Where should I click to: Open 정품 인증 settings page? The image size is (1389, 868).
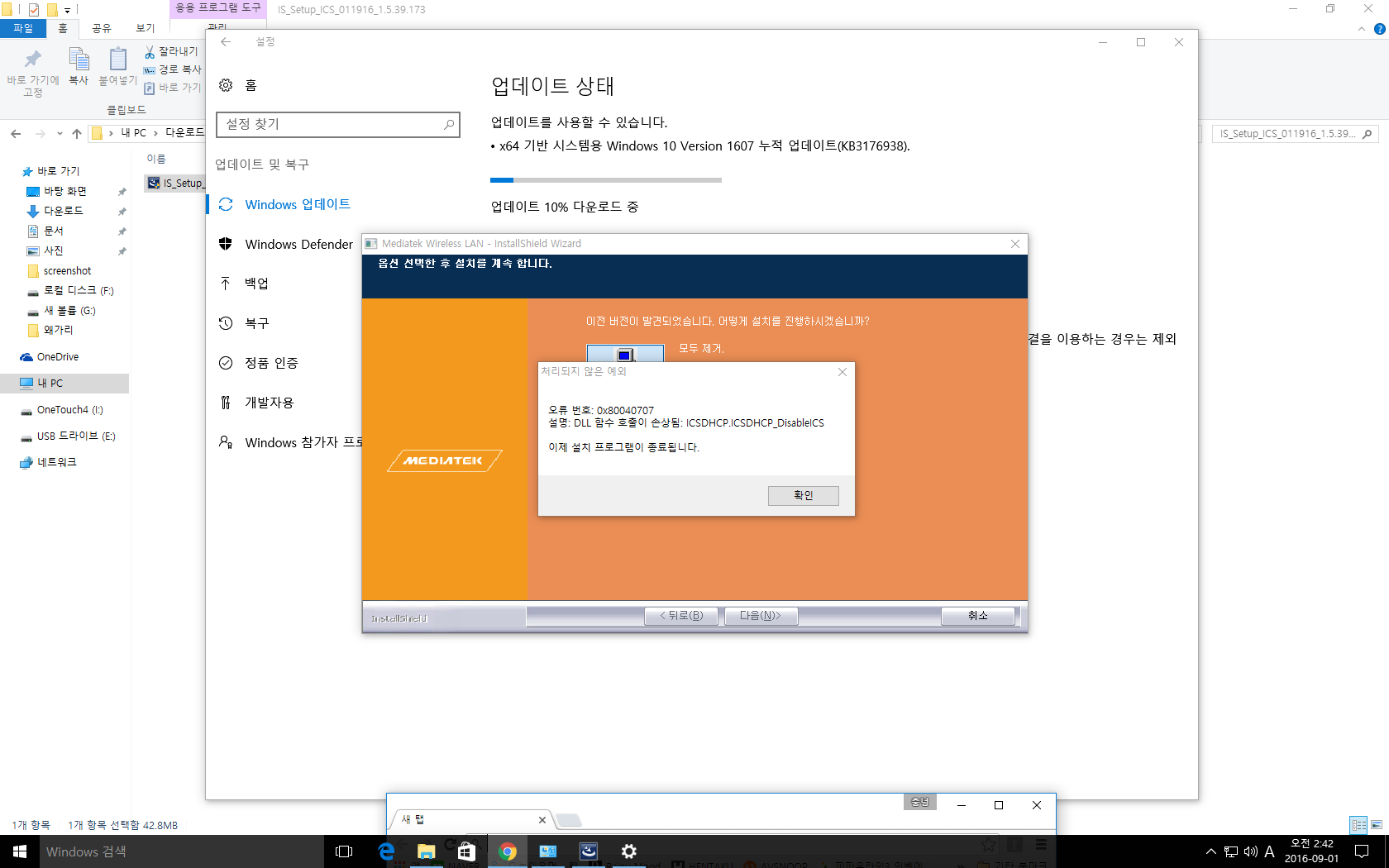(271, 363)
